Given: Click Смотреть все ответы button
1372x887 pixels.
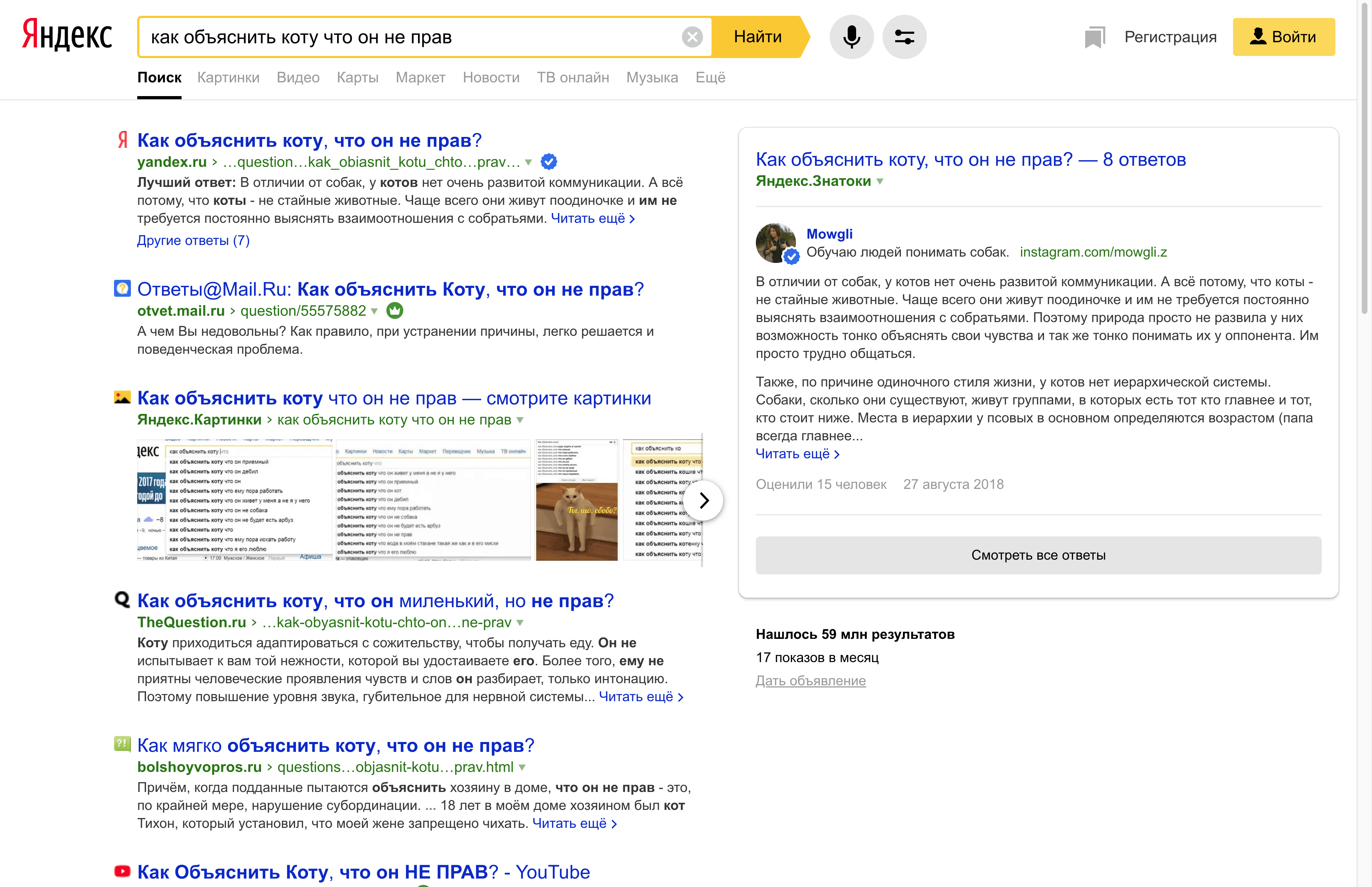Looking at the screenshot, I should (1038, 555).
